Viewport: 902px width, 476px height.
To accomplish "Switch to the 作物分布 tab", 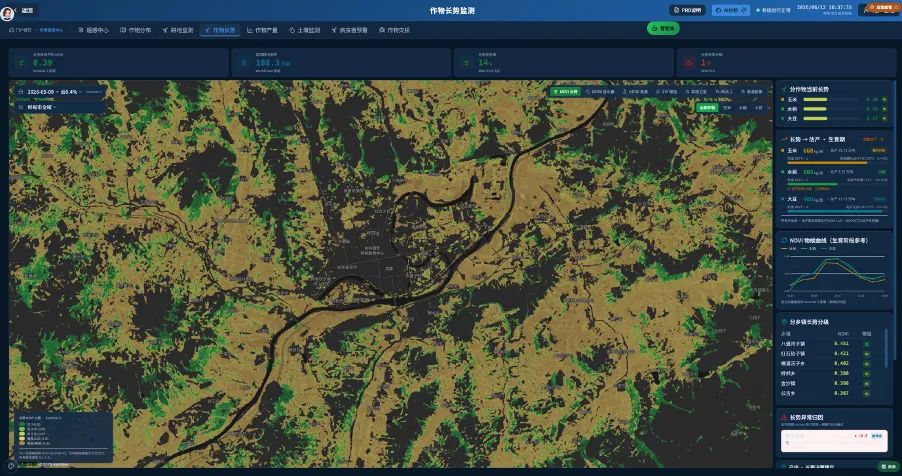I will (136, 30).
